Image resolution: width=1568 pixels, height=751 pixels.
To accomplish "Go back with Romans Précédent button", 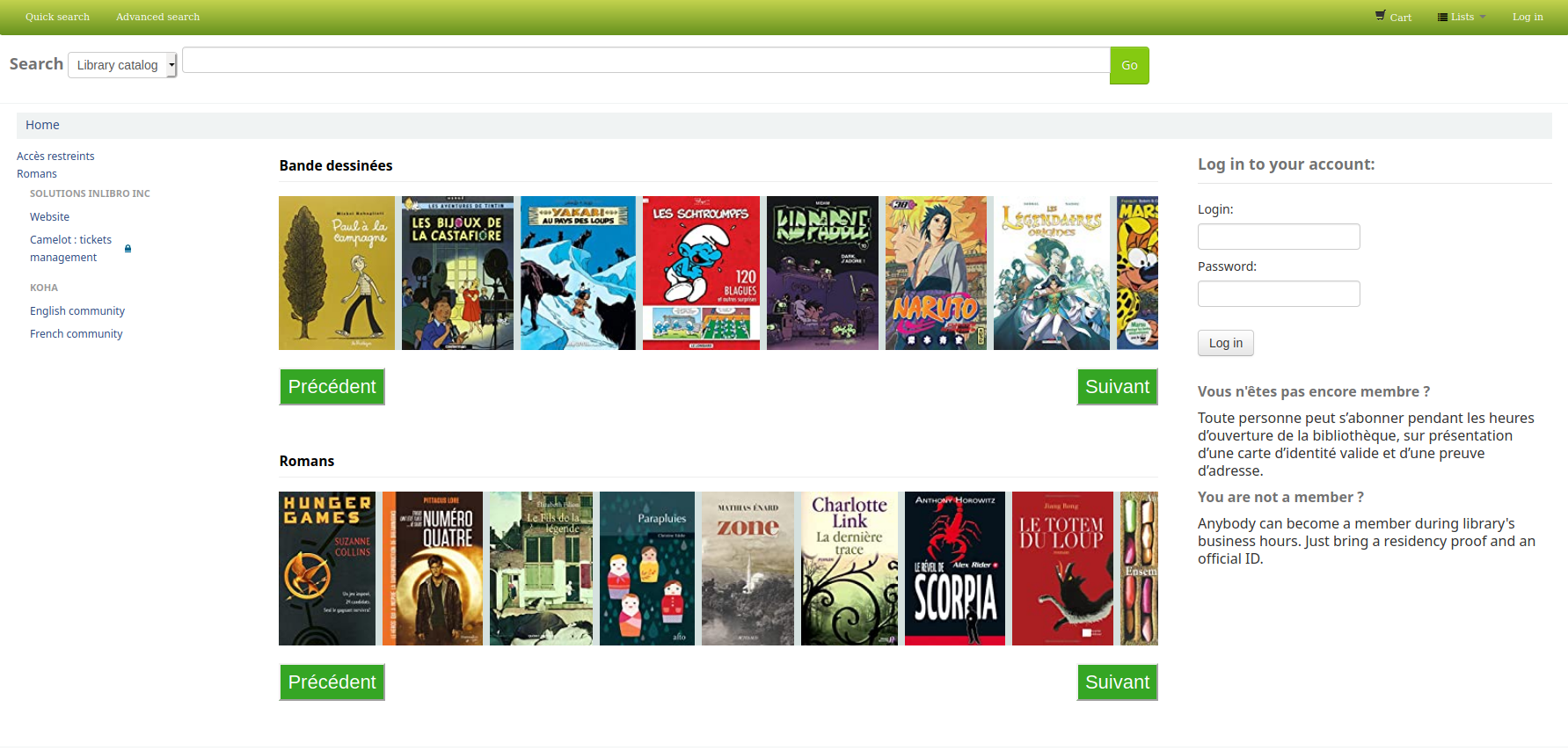I will point(332,682).
